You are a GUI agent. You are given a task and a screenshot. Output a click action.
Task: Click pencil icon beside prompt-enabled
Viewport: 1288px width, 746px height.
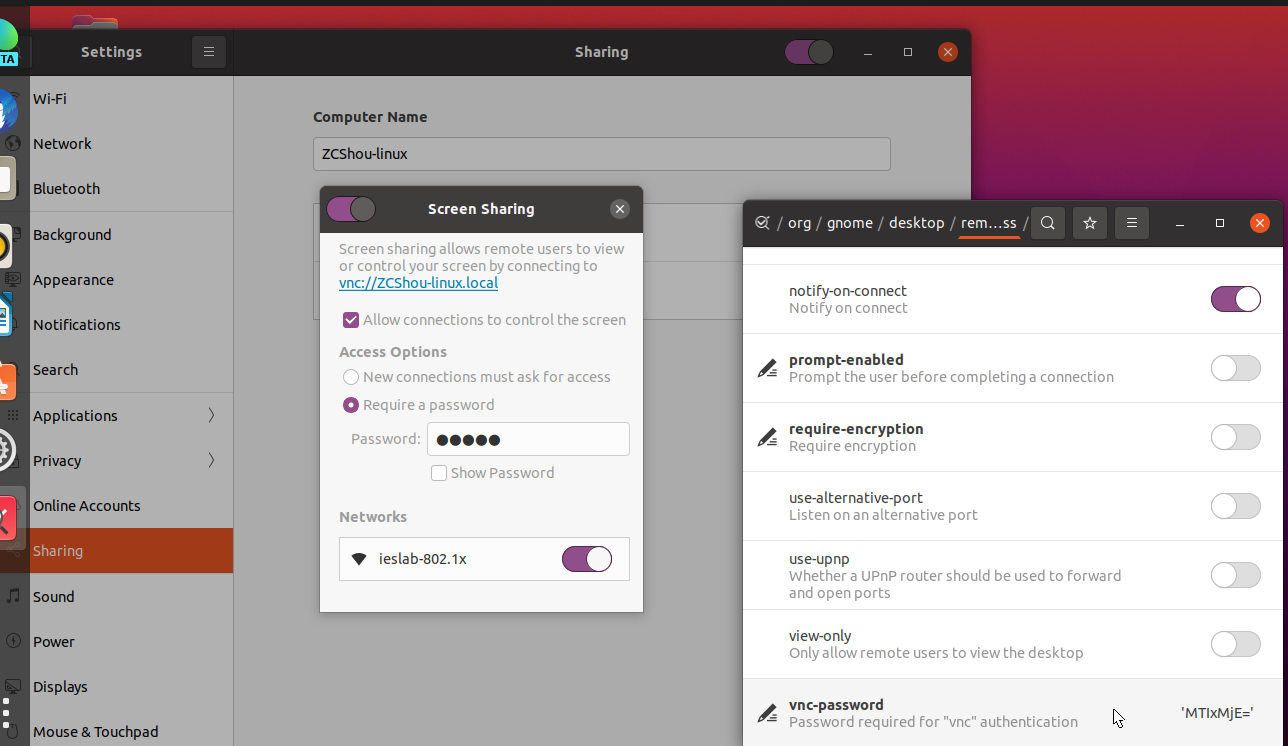[x=767, y=369]
